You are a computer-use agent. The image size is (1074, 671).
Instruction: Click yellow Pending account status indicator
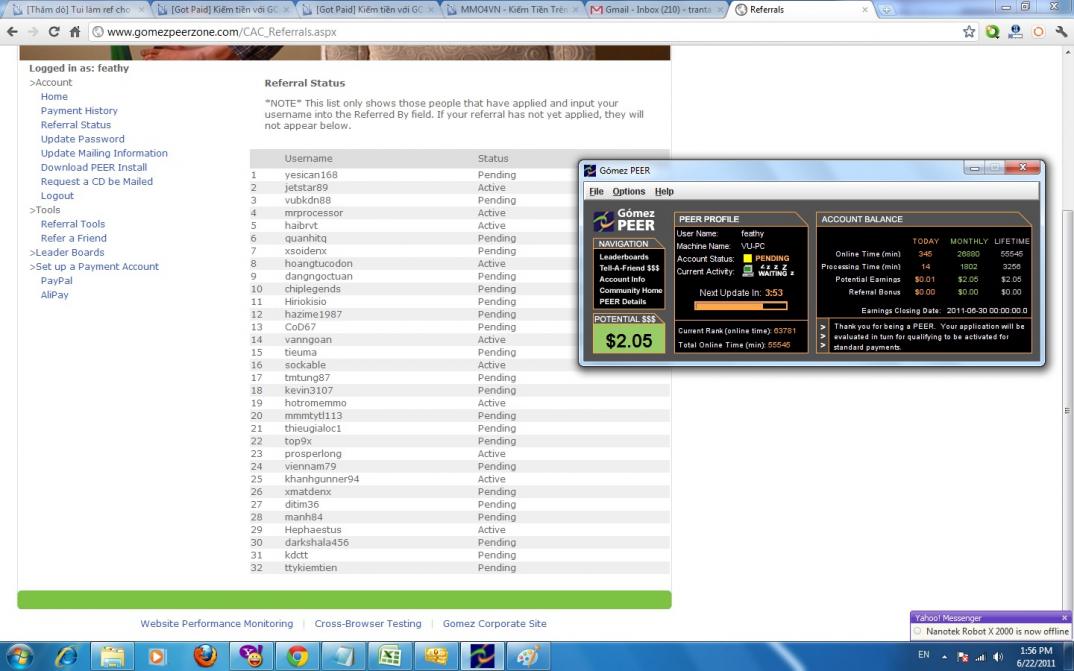click(x=747, y=258)
